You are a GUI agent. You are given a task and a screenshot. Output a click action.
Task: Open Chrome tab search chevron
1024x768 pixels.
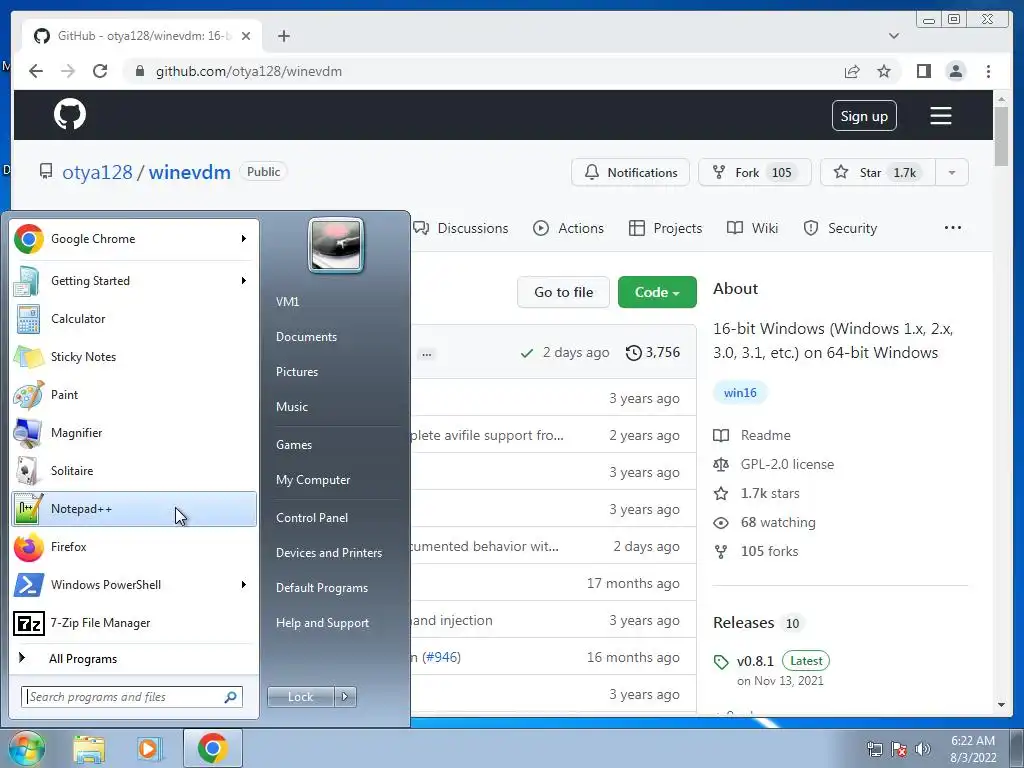pos(894,36)
